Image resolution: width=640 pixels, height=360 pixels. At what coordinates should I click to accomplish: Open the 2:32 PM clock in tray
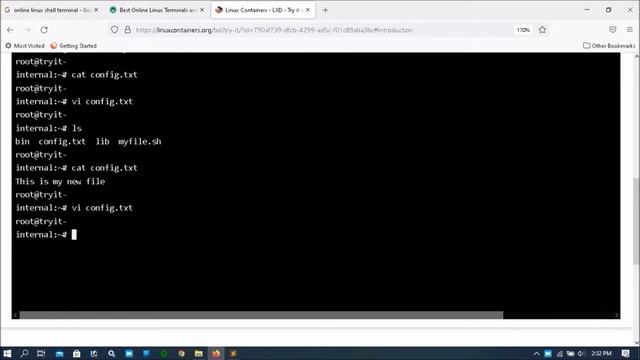601,353
